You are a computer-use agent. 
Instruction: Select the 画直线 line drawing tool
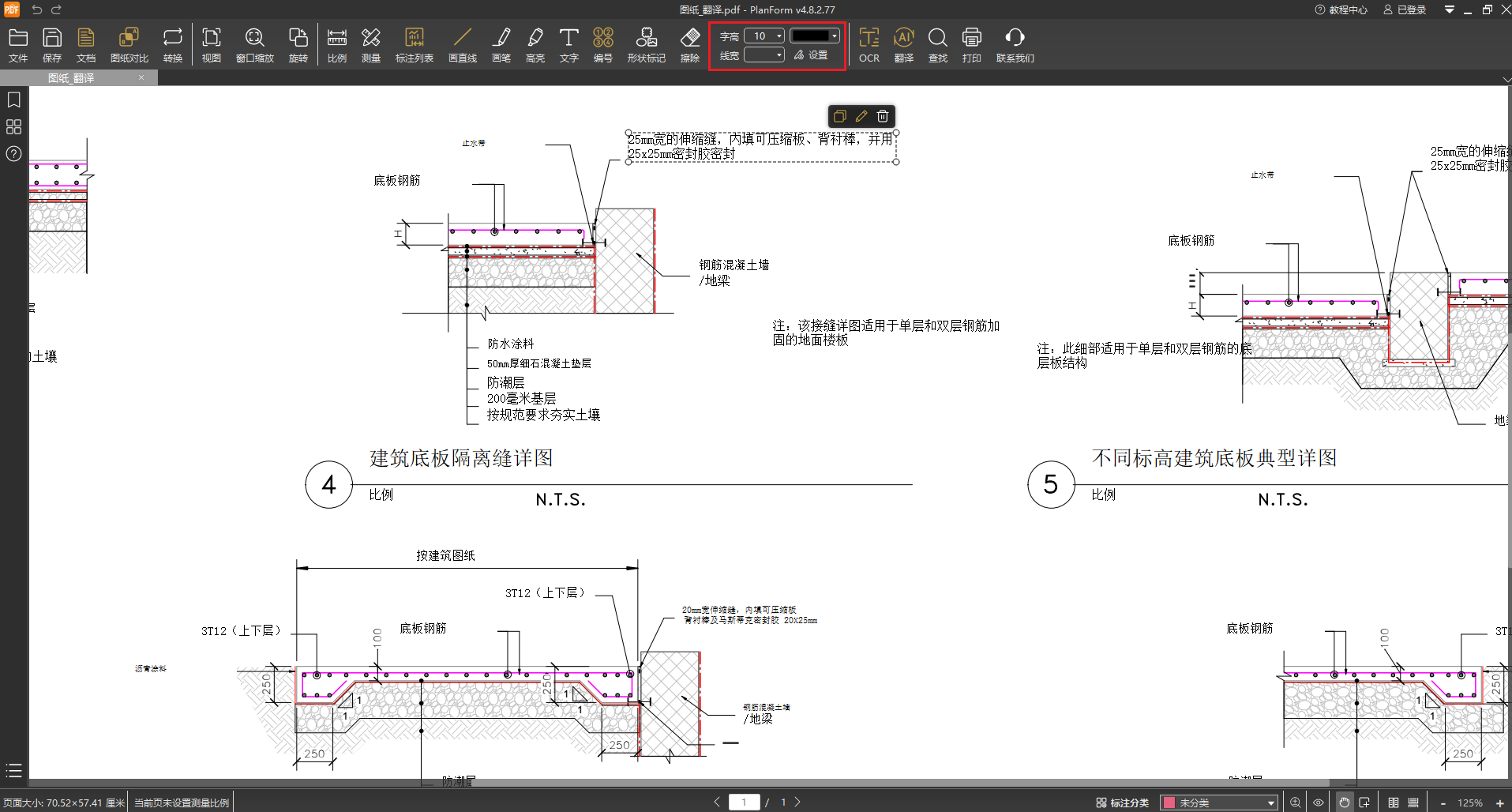point(462,45)
